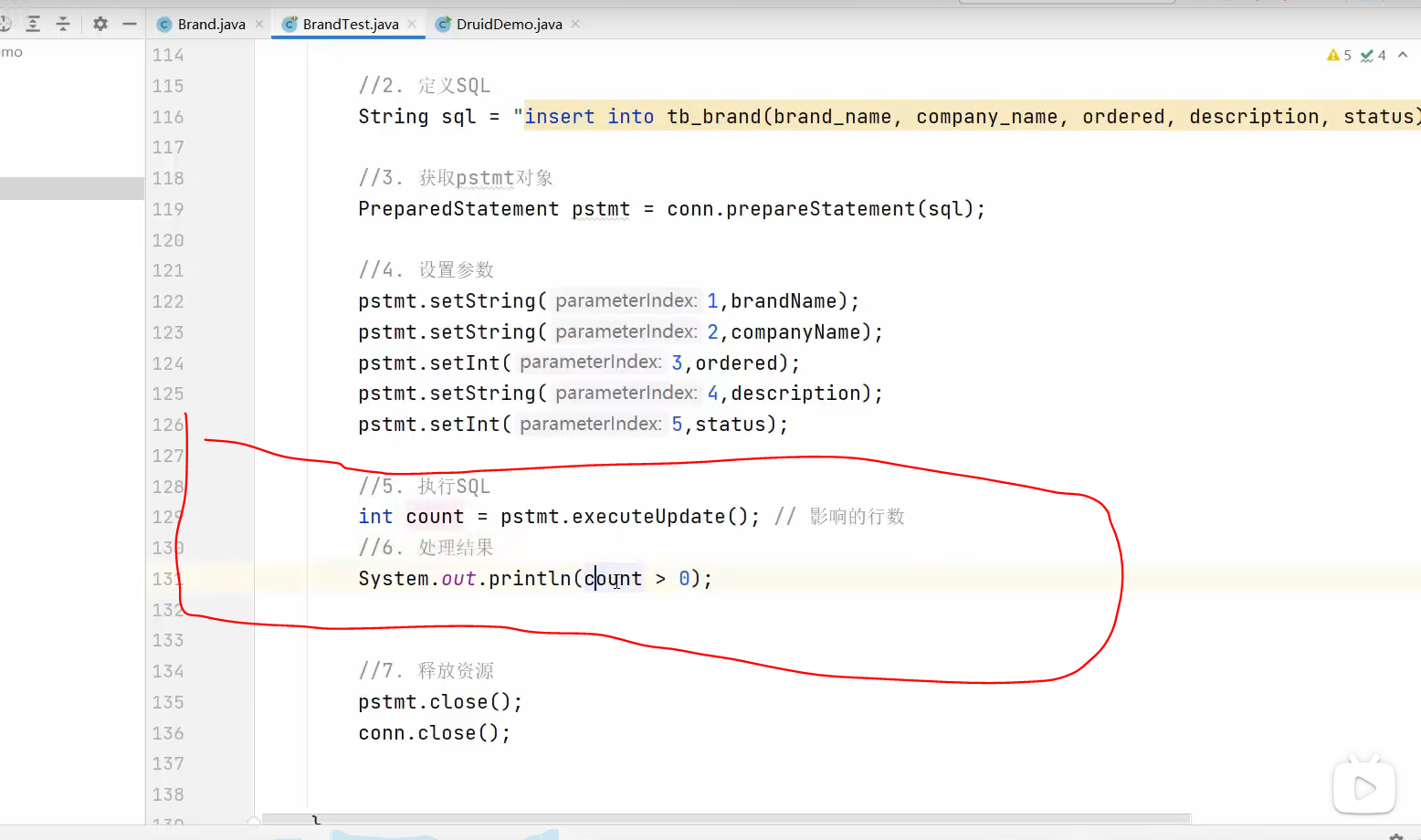Viewport: 1421px width, 840px height.
Task: Click brandName argument on line 122
Action: tap(784, 301)
